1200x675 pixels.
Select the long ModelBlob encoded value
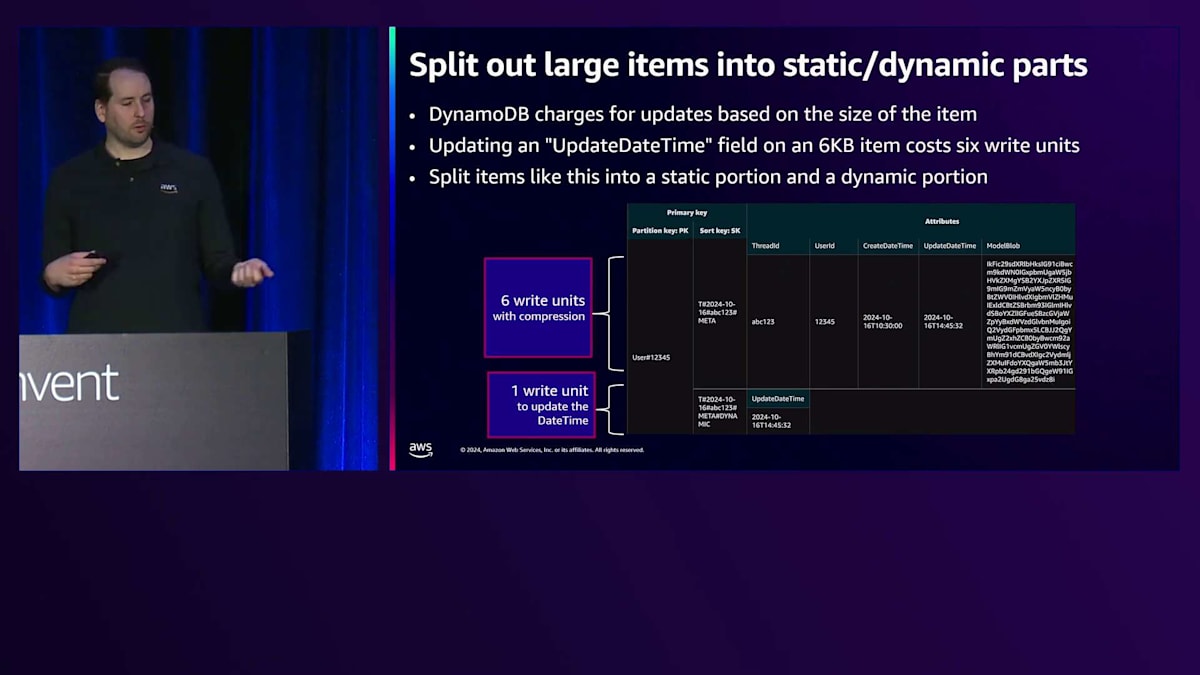point(1029,322)
